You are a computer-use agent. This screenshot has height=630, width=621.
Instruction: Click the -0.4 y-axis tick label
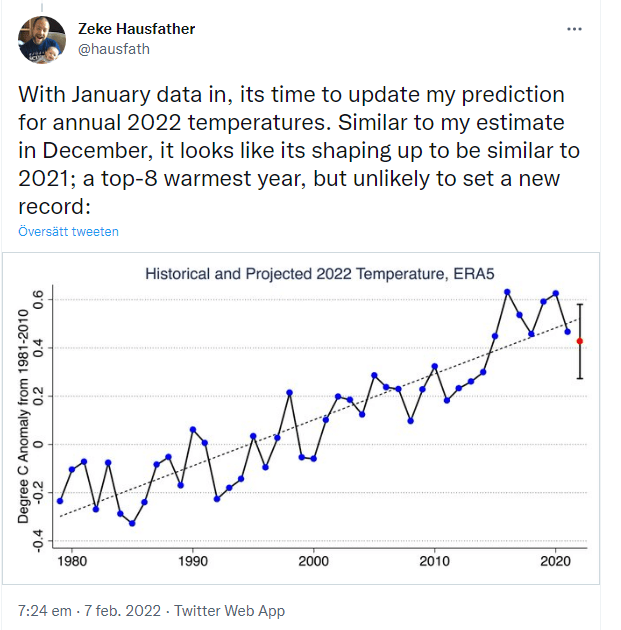point(39,540)
